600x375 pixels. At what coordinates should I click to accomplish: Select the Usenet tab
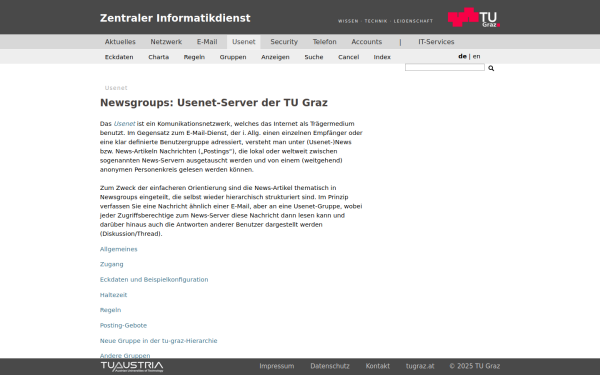(244, 42)
